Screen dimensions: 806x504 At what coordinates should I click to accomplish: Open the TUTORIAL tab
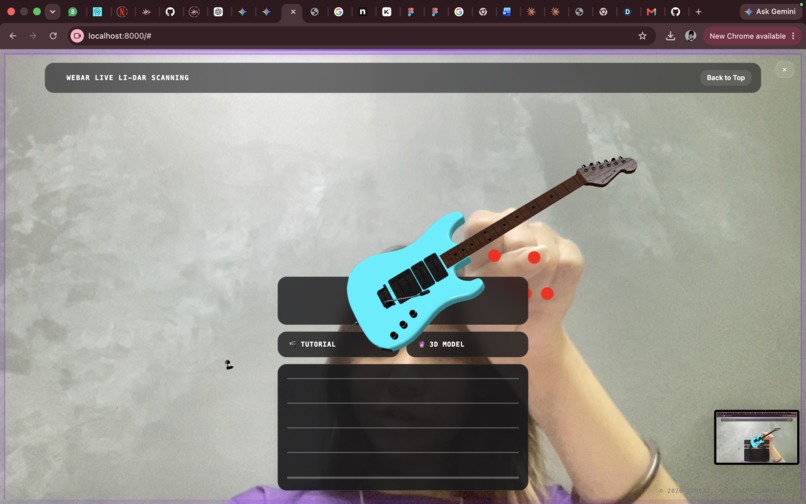(338, 344)
